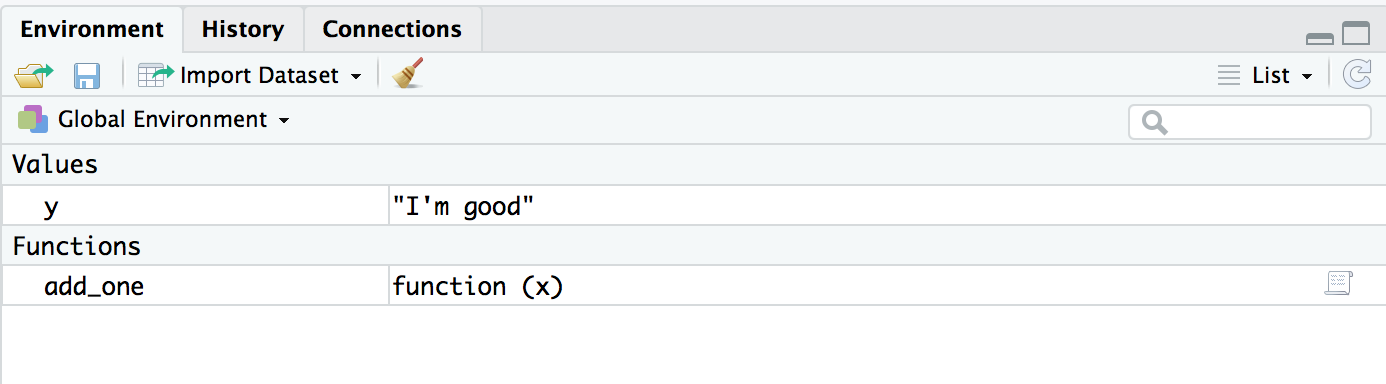Click the magnifier icon in search box
This screenshot has width=1386, height=384.
[x=1154, y=123]
